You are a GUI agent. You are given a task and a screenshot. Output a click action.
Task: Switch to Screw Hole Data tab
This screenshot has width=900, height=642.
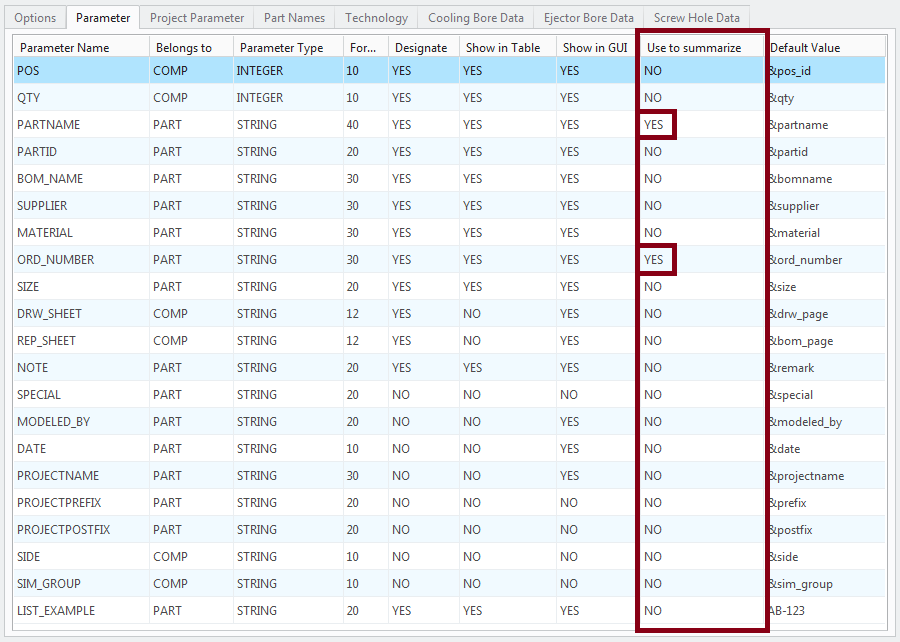pos(696,18)
